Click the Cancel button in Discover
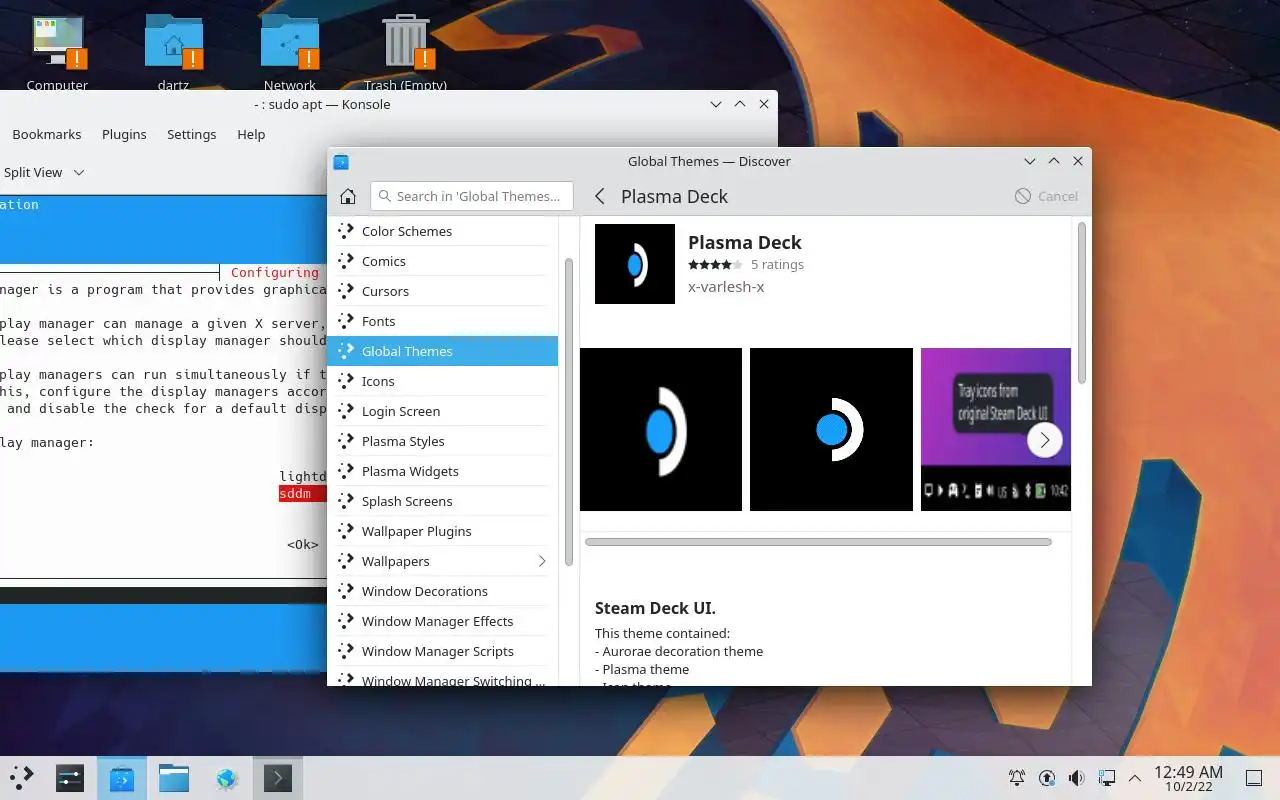Screen dimensions: 1280x800 click(1046, 196)
